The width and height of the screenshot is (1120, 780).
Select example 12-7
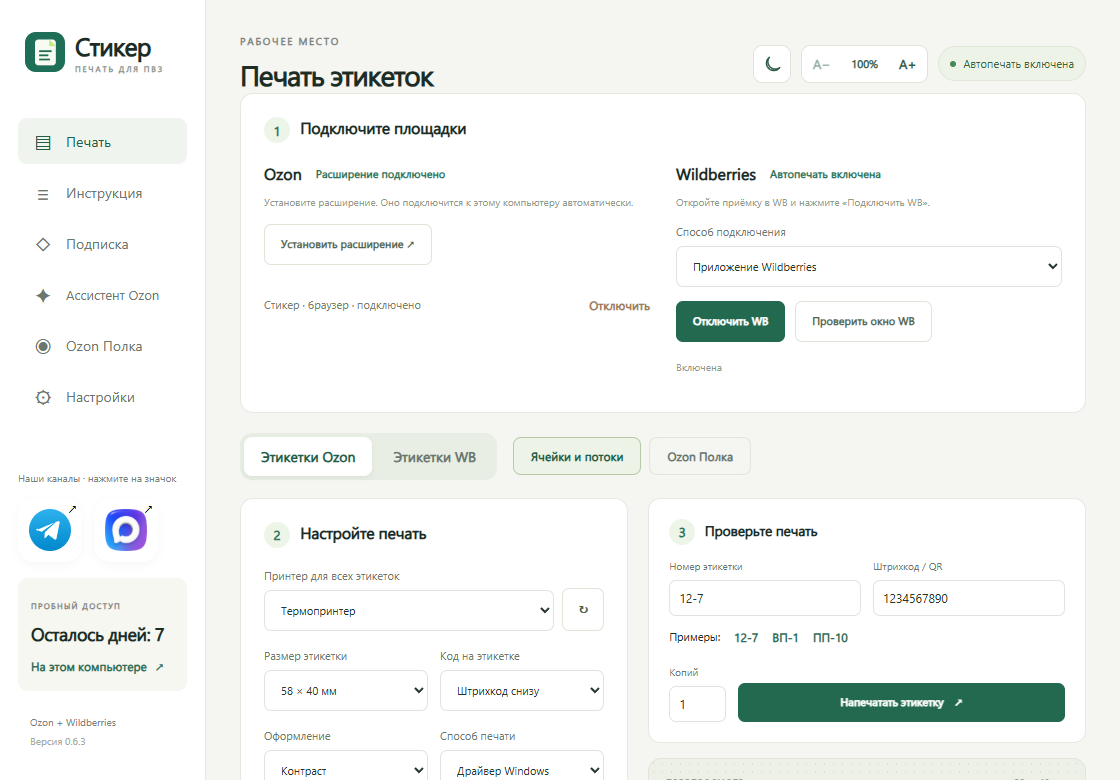click(746, 638)
